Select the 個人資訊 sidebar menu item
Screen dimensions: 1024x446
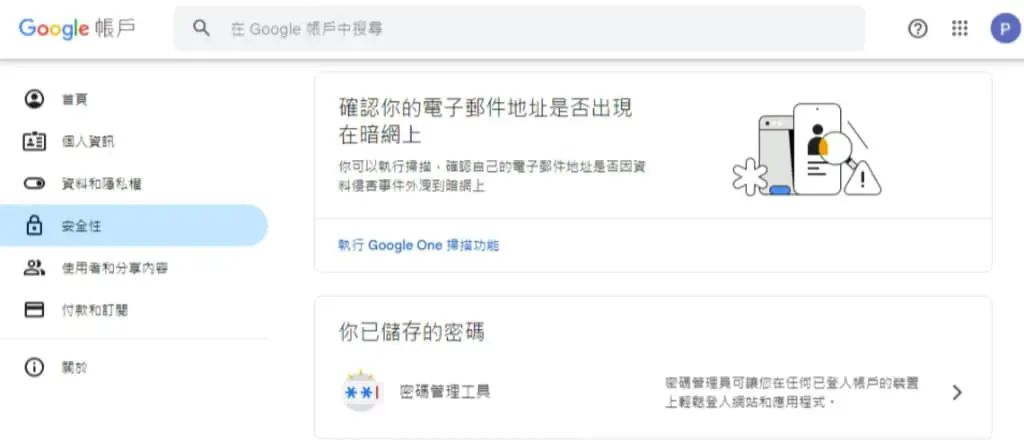pos(133,142)
